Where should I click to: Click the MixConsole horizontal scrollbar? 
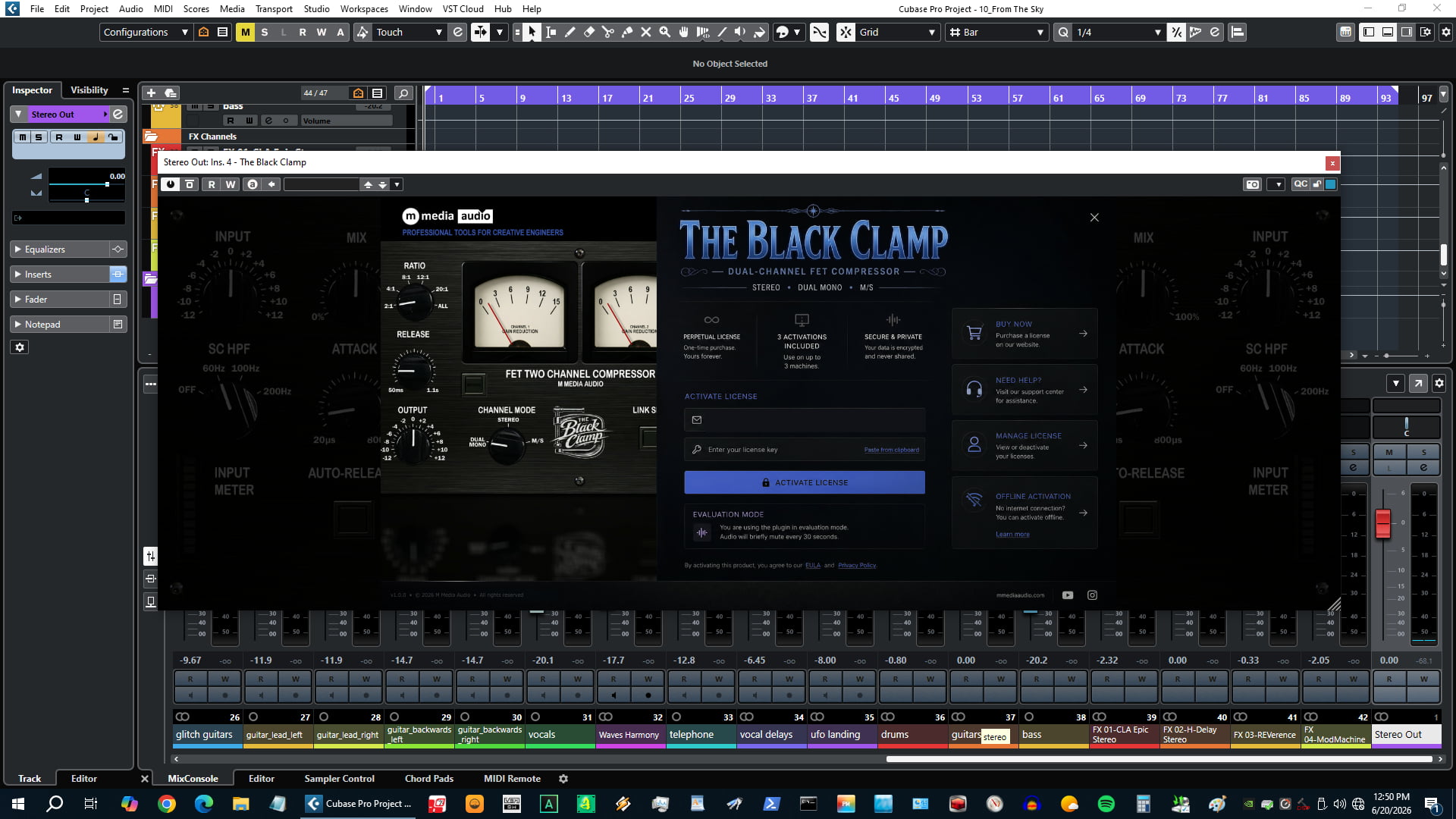[x=1159, y=759]
